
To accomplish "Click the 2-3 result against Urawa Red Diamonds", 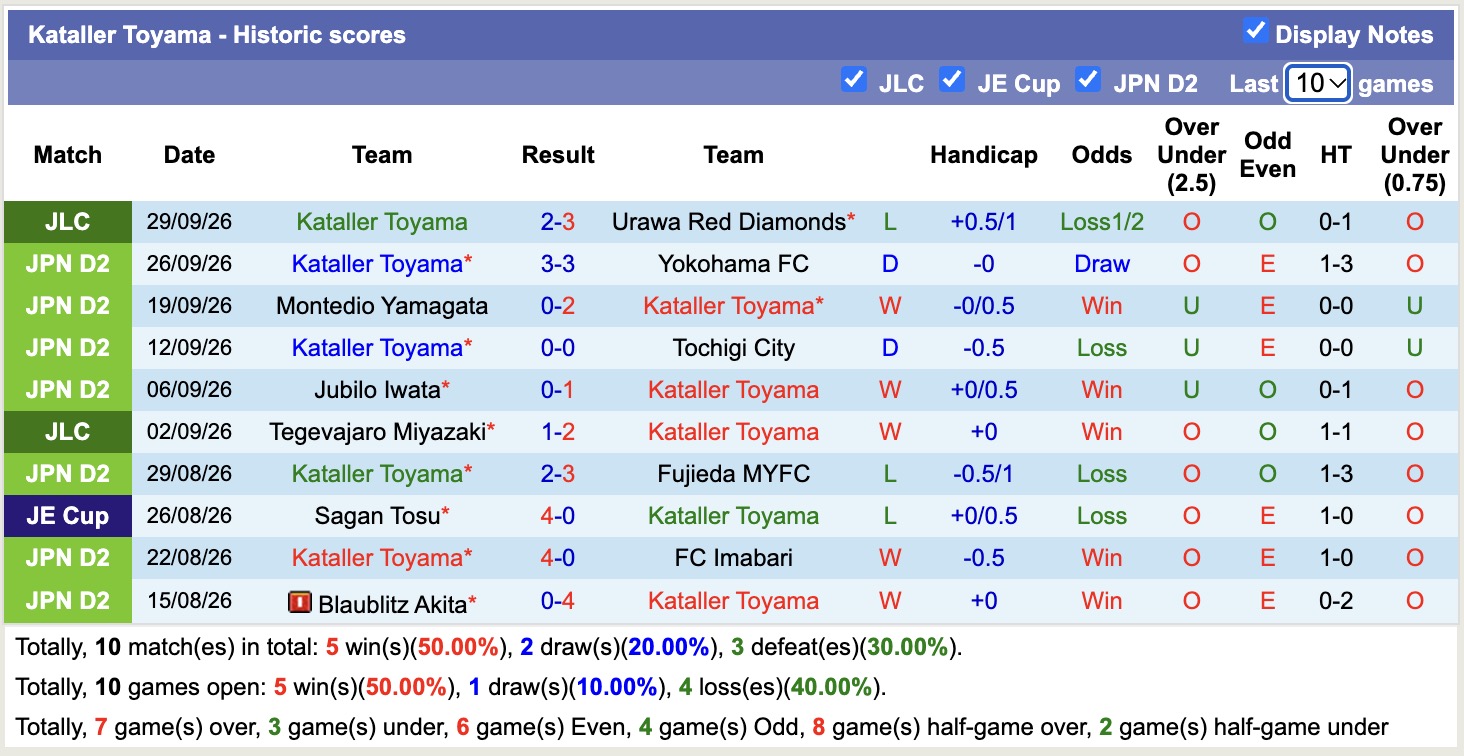I will (x=558, y=222).
